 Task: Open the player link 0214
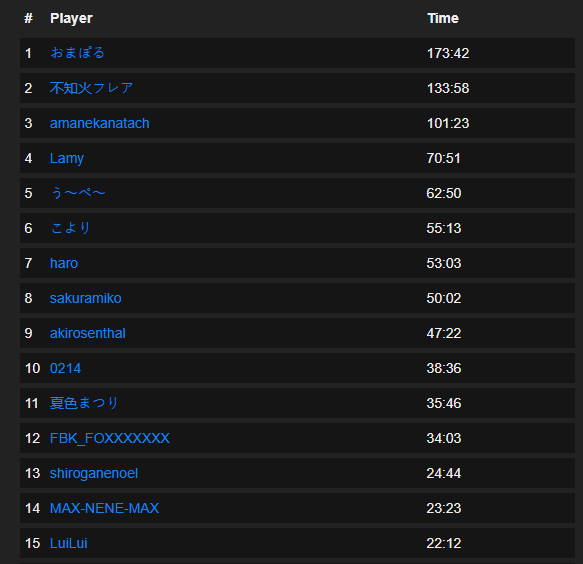pos(65,368)
